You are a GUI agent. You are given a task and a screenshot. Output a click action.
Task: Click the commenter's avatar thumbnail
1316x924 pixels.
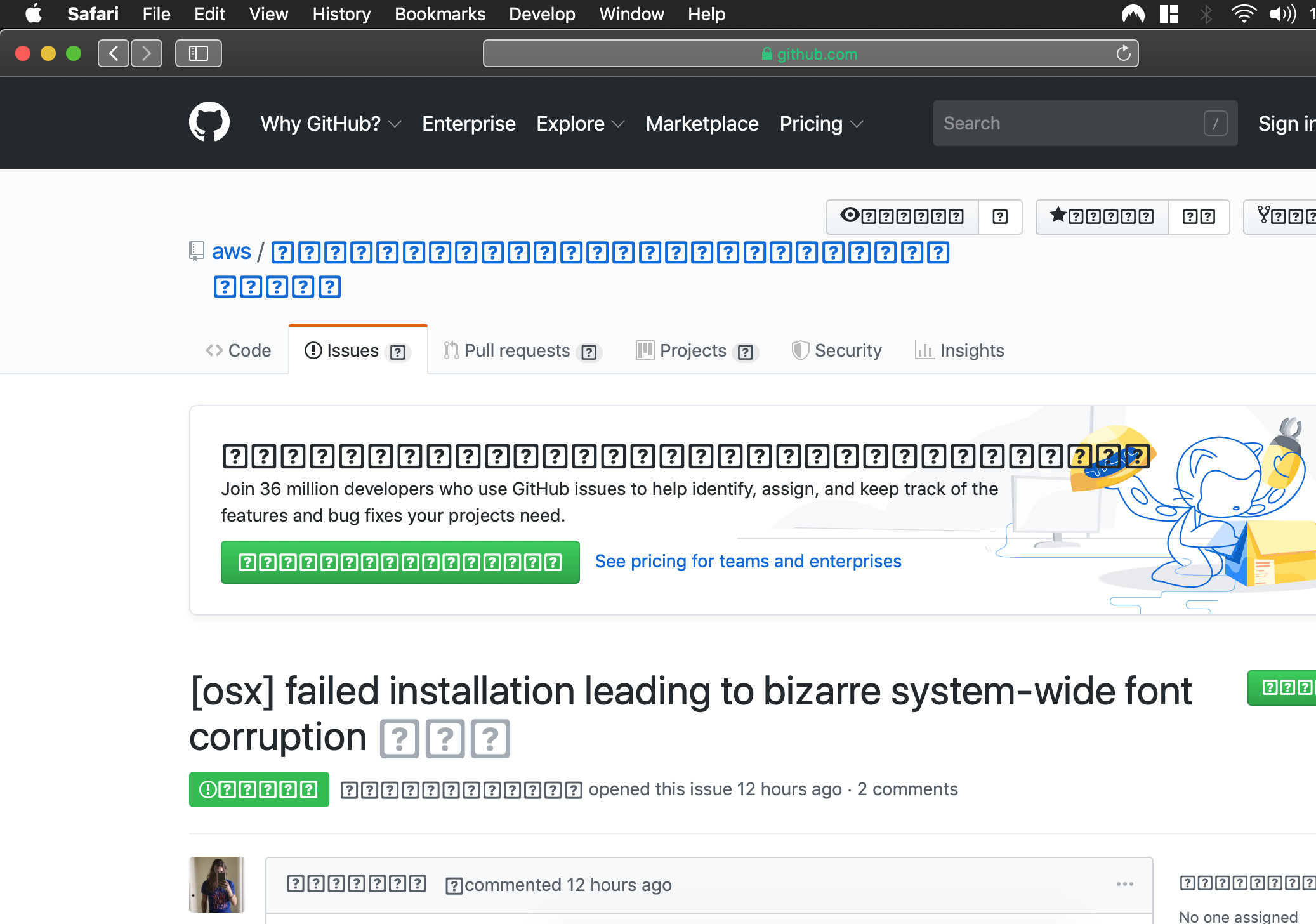(x=216, y=884)
